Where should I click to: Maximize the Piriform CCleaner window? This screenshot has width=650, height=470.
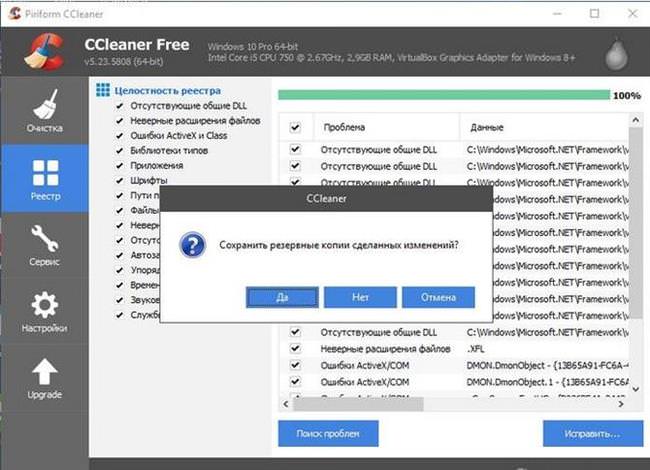pyautogui.click(x=594, y=13)
